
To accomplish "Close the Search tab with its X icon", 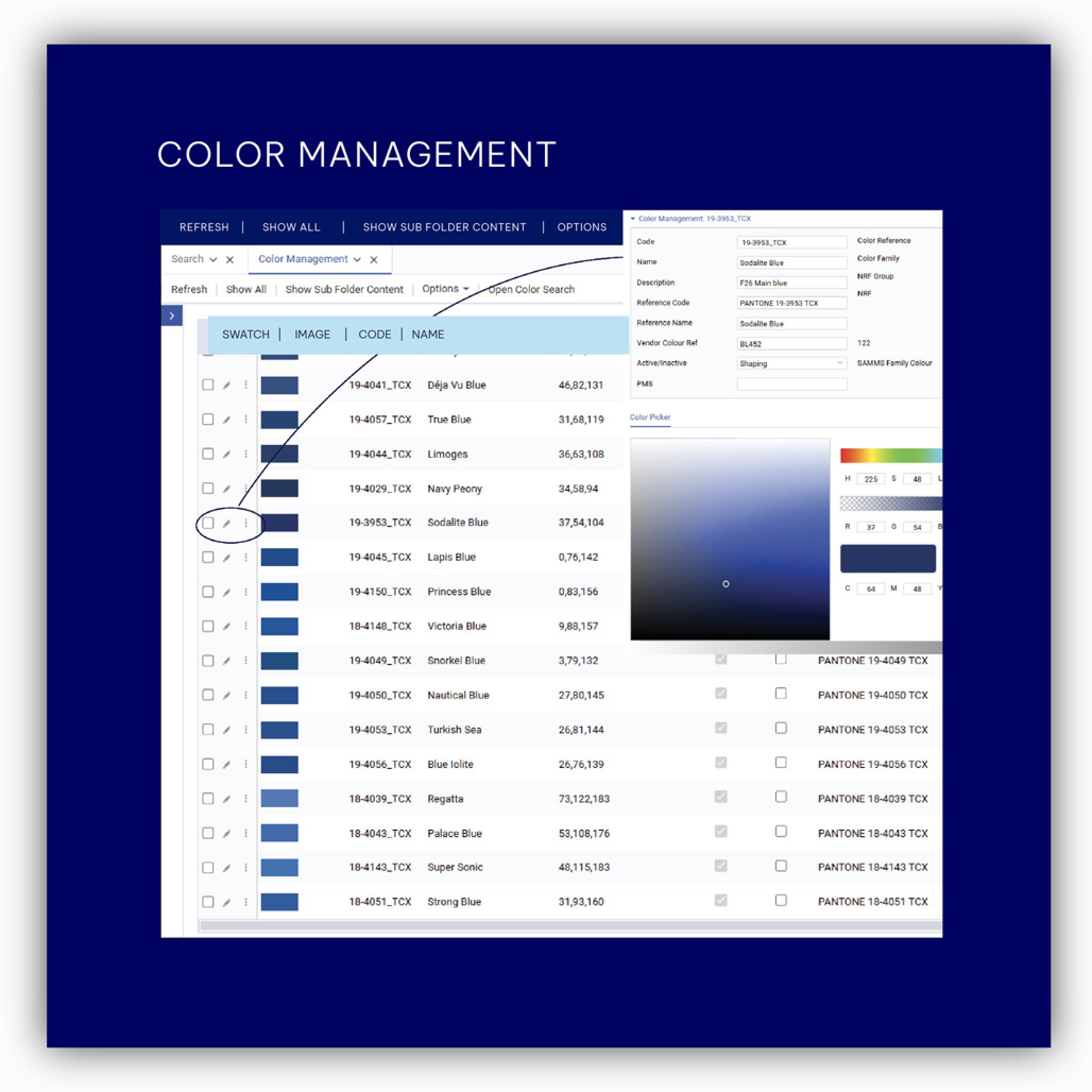I will [x=230, y=259].
